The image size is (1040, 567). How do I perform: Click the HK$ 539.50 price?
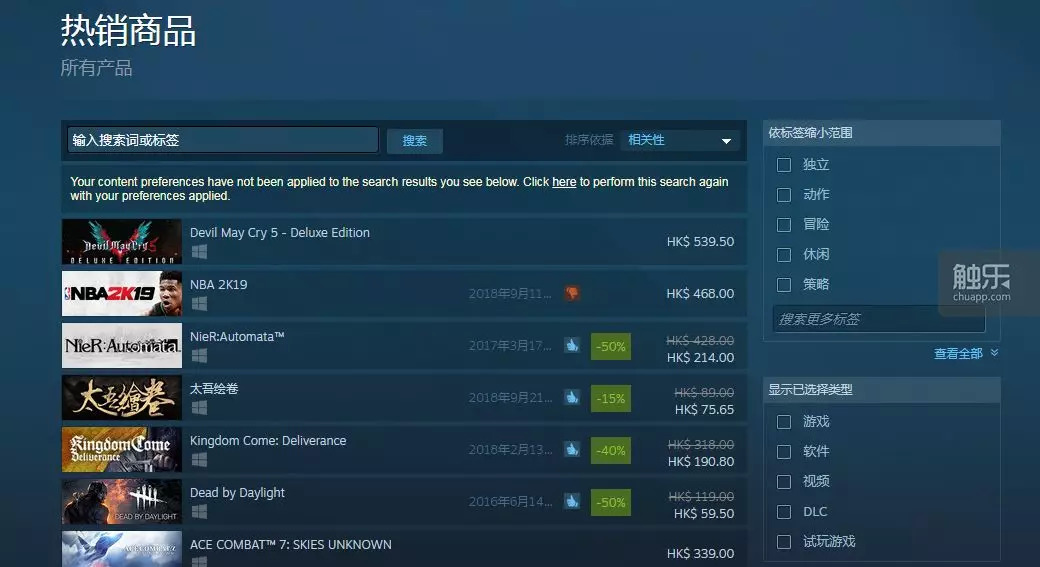pos(700,241)
